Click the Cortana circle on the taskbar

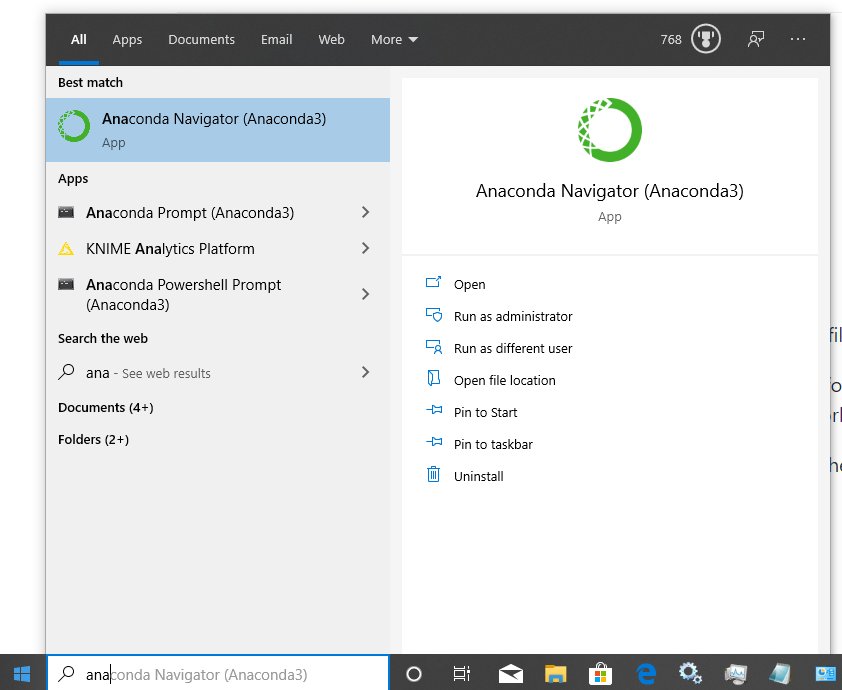(414, 673)
